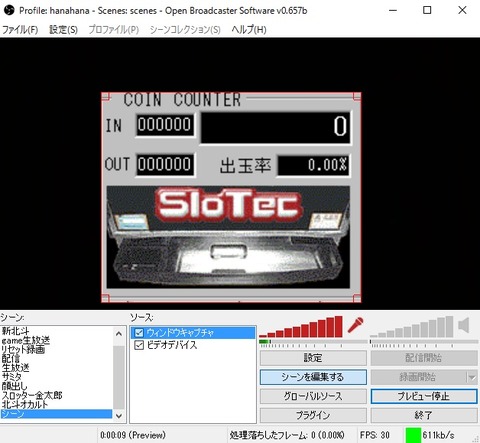480x443 pixels.
Task: Select the スロッター金太郎 scene
Action: (x=57, y=395)
